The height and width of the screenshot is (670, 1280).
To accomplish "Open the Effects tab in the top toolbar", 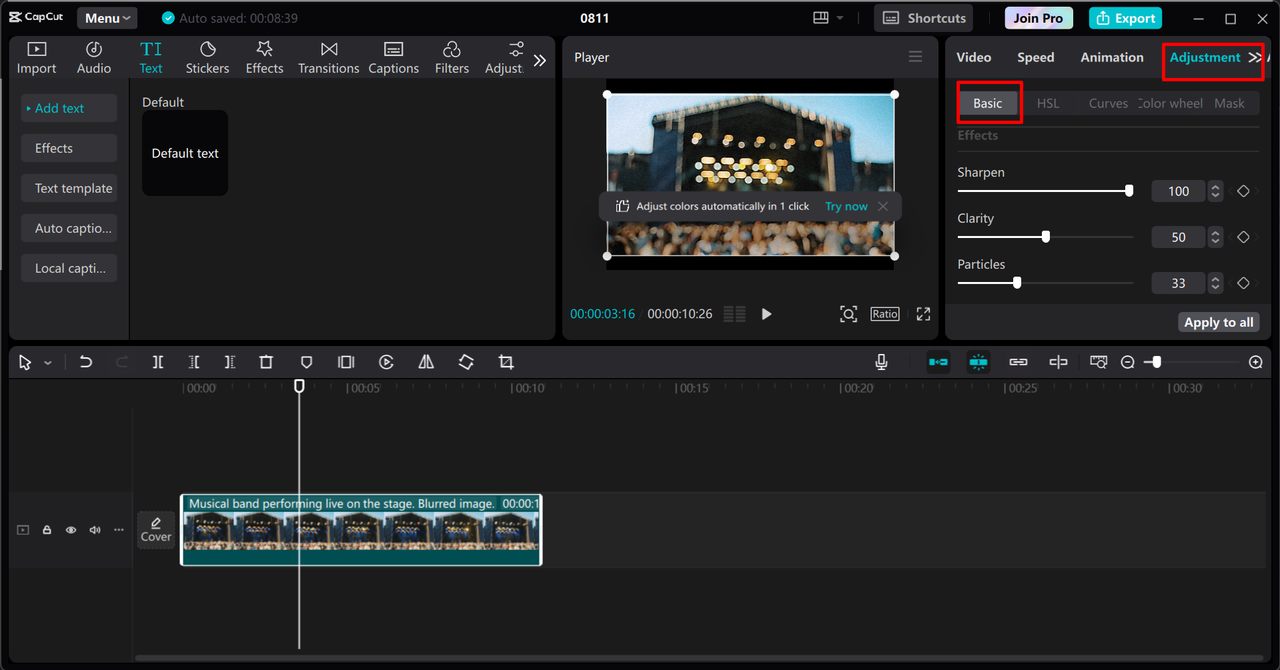I will 264,58.
